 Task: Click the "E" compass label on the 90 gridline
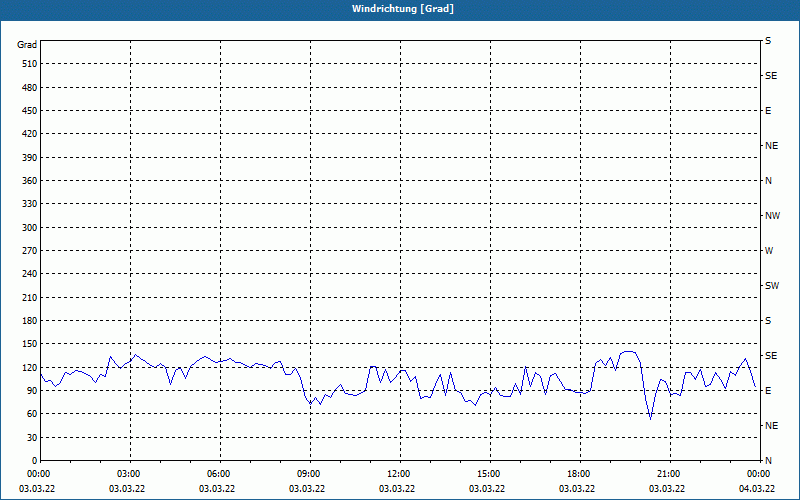768,391
